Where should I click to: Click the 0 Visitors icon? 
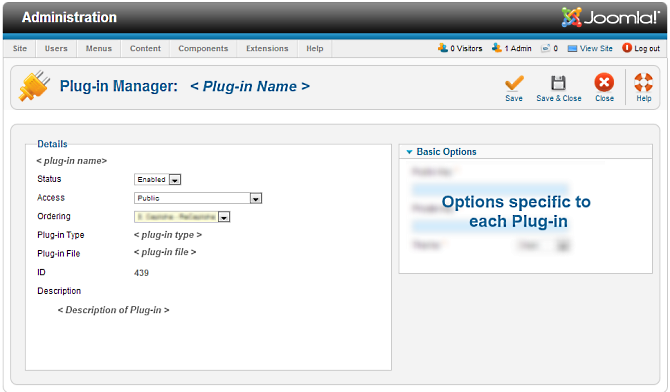coord(443,48)
